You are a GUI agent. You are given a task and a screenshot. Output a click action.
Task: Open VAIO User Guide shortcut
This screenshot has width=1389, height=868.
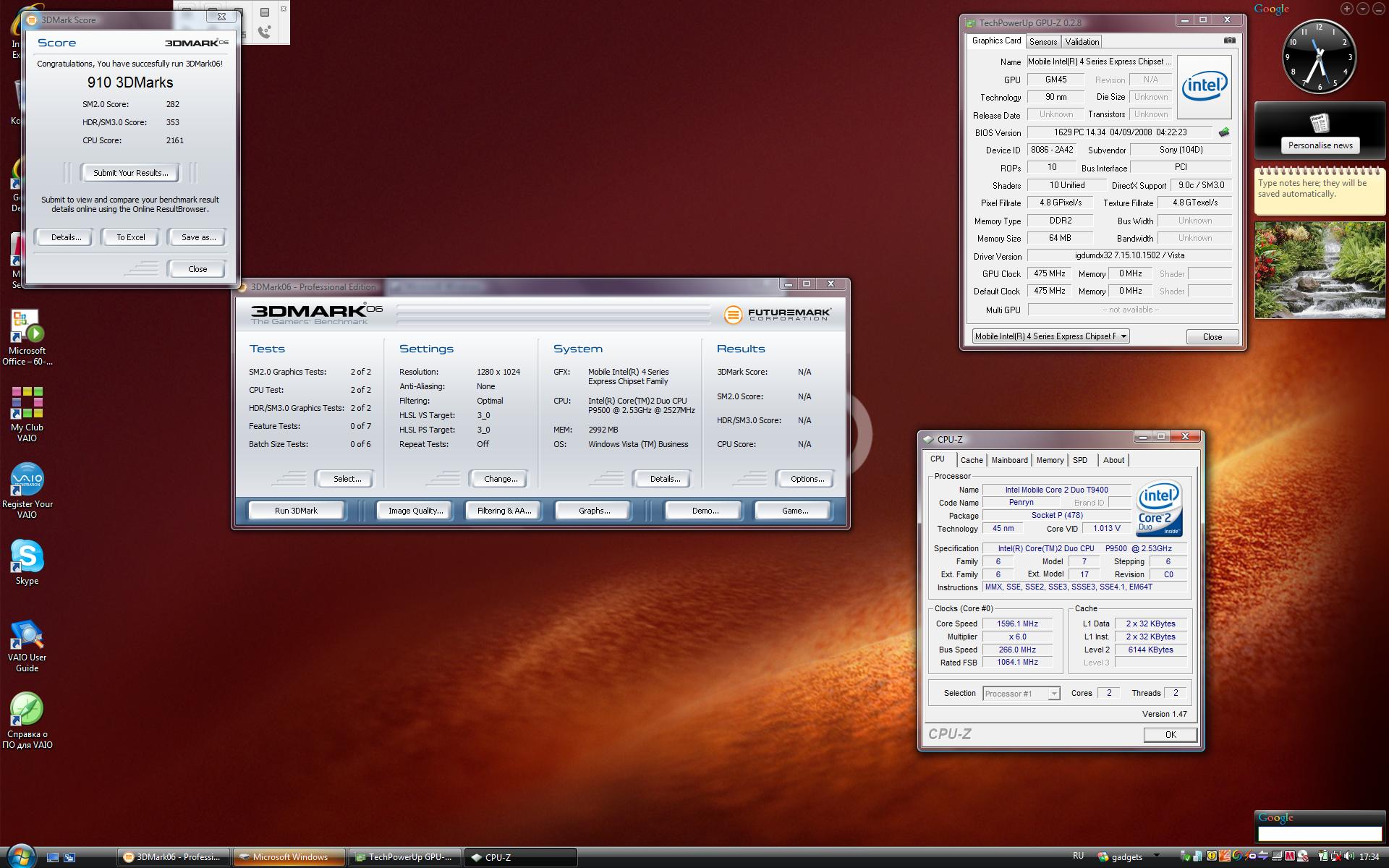click(x=27, y=644)
